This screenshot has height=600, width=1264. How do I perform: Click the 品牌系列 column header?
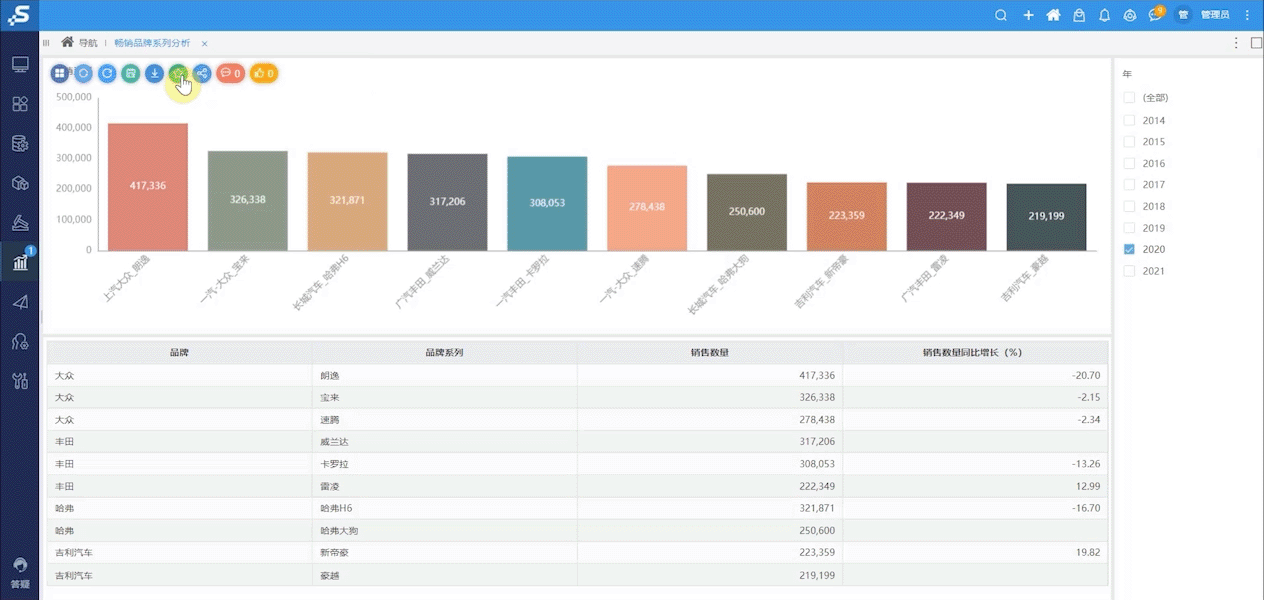pyautogui.click(x=444, y=352)
